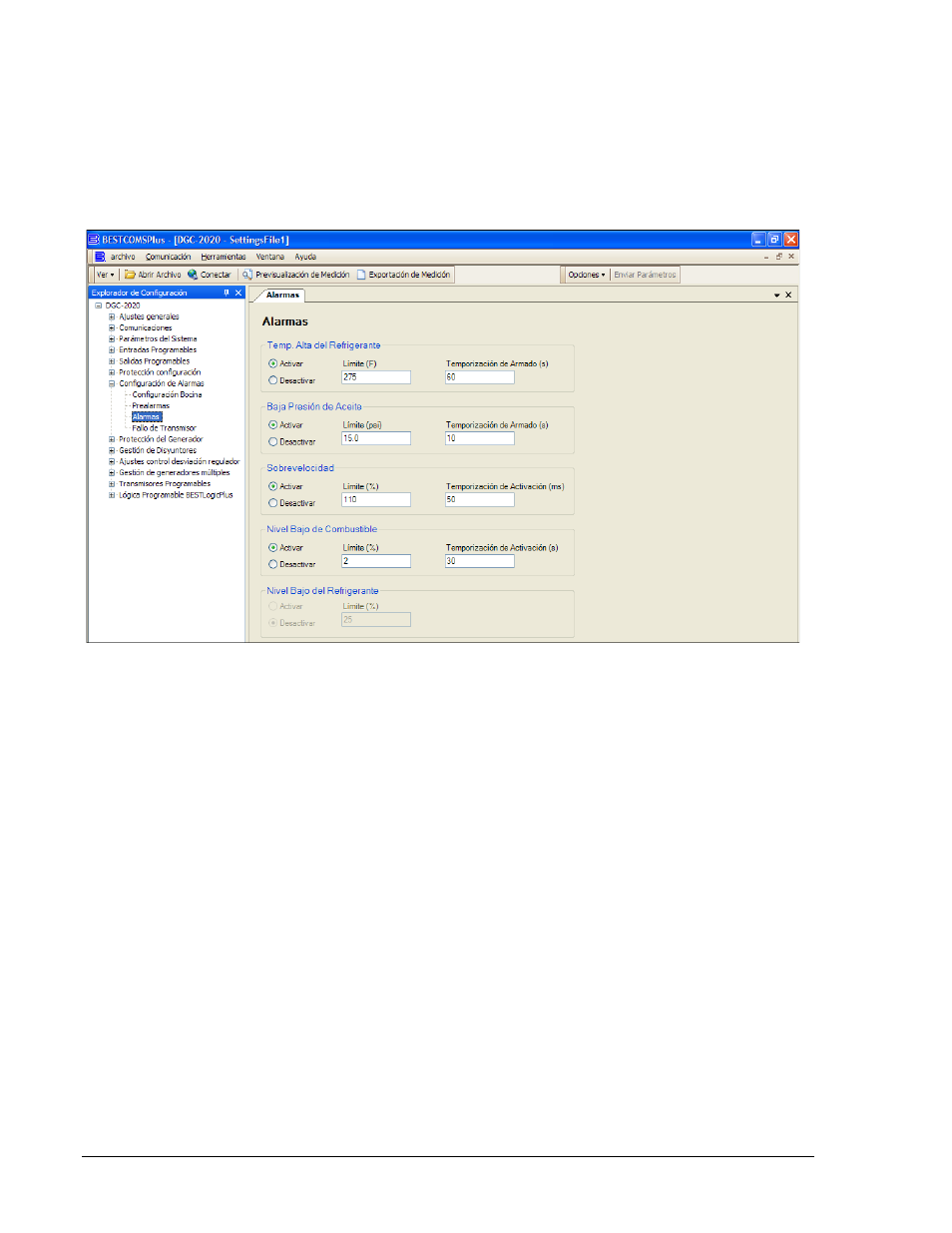952x1233 pixels.
Task: Open the Ayuda menu
Action: coord(305,257)
